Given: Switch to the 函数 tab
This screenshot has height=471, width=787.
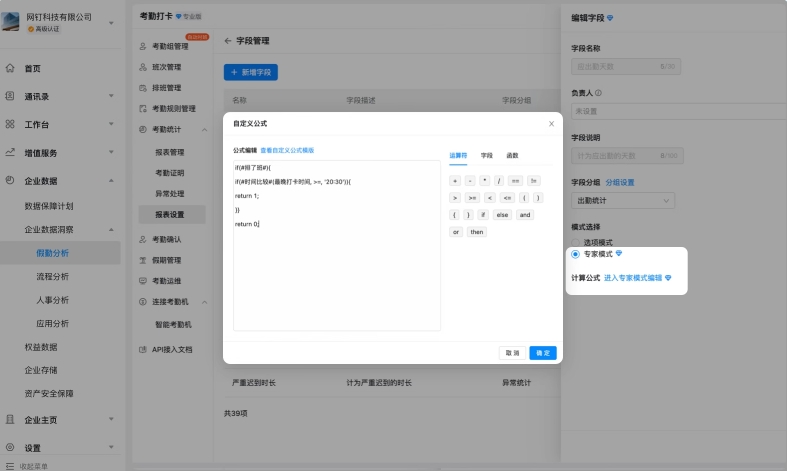Looking at the screenshot, I should 512,156.
